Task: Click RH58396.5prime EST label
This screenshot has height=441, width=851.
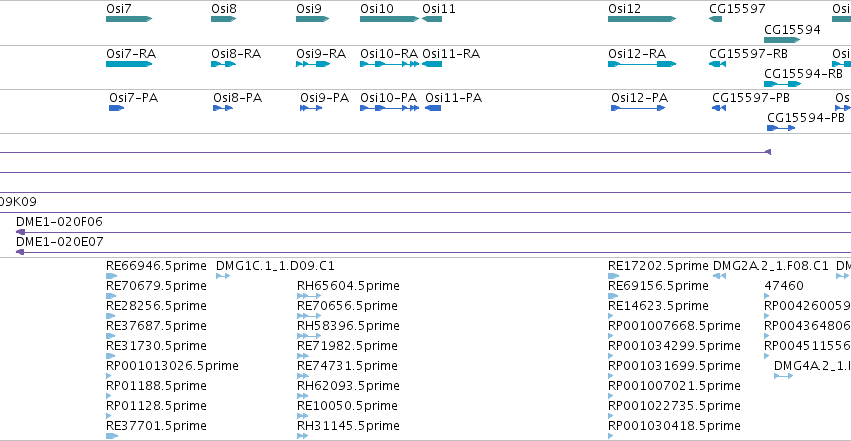Action: coord(348,325)
